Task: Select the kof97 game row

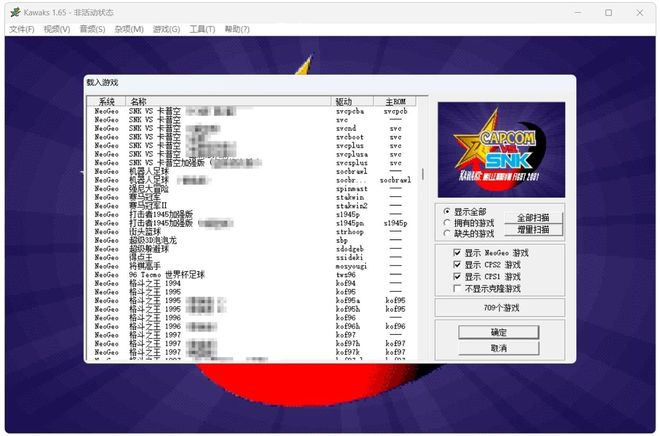Action: (251, 335)
